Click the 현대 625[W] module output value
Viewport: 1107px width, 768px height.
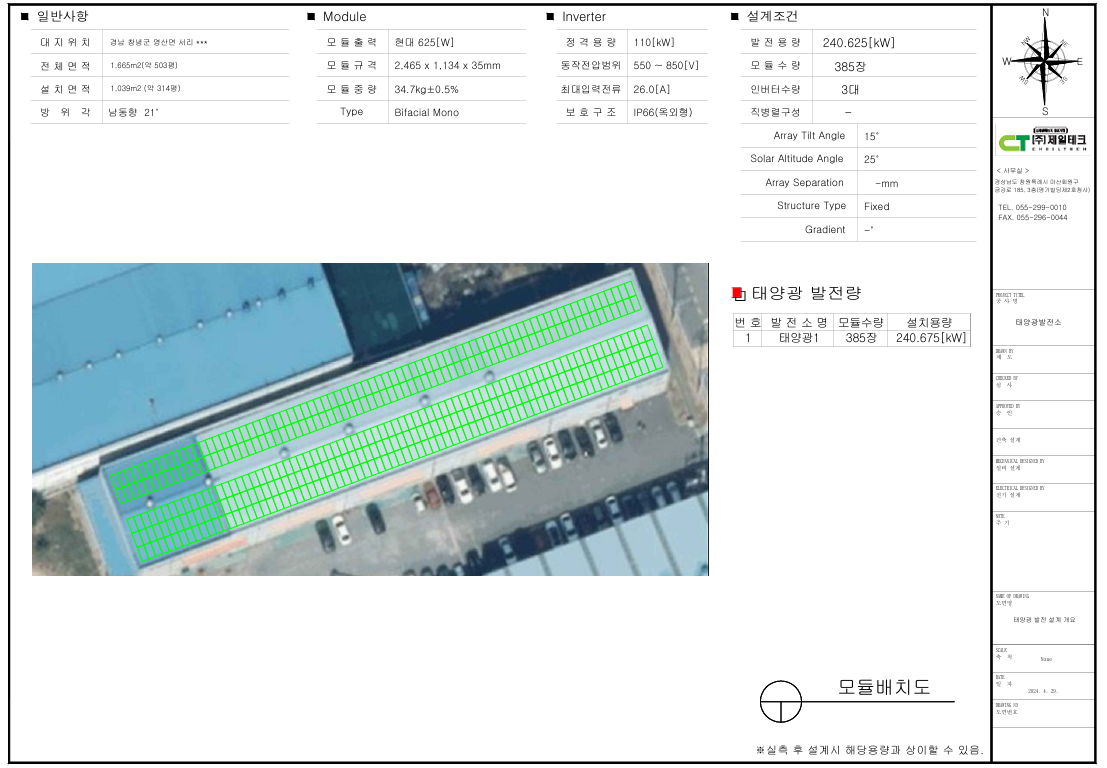point(424,43)
